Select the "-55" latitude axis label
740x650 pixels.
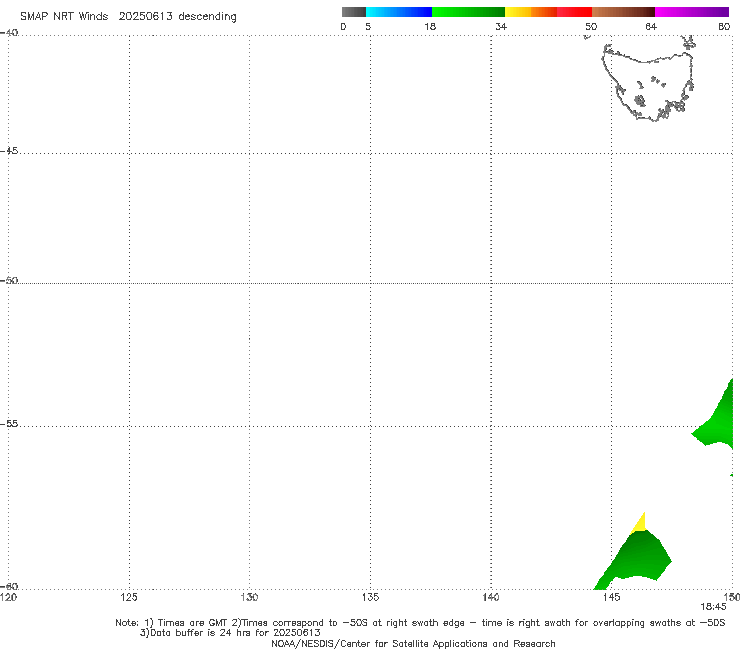pyautogui.click(x=9, y=424)
